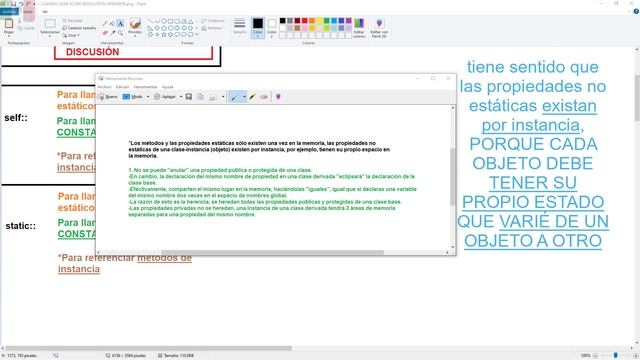Image resolution: width=640 pixels, height=360 pixels.
Task: Click the Send snip mail icon
Action: click(x=213, y=98)
